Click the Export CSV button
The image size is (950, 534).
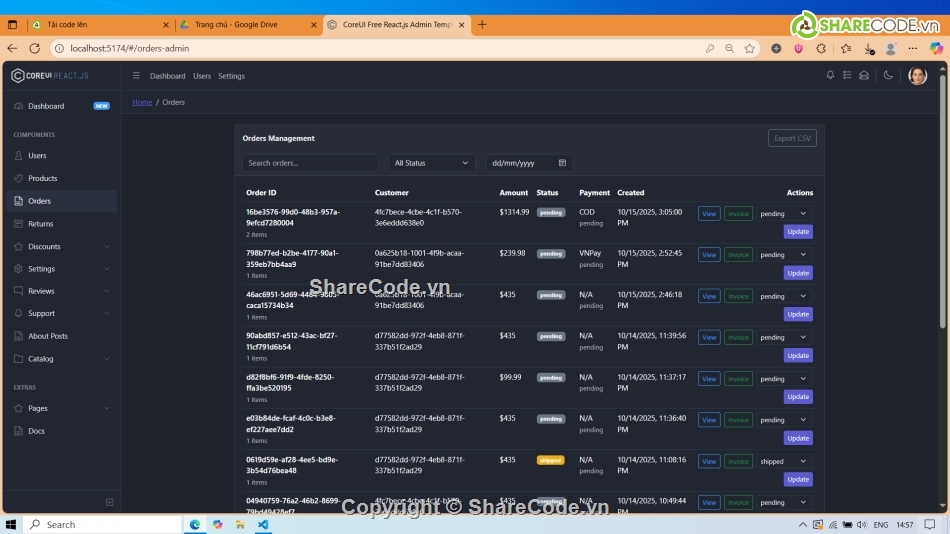coord(792,138)
